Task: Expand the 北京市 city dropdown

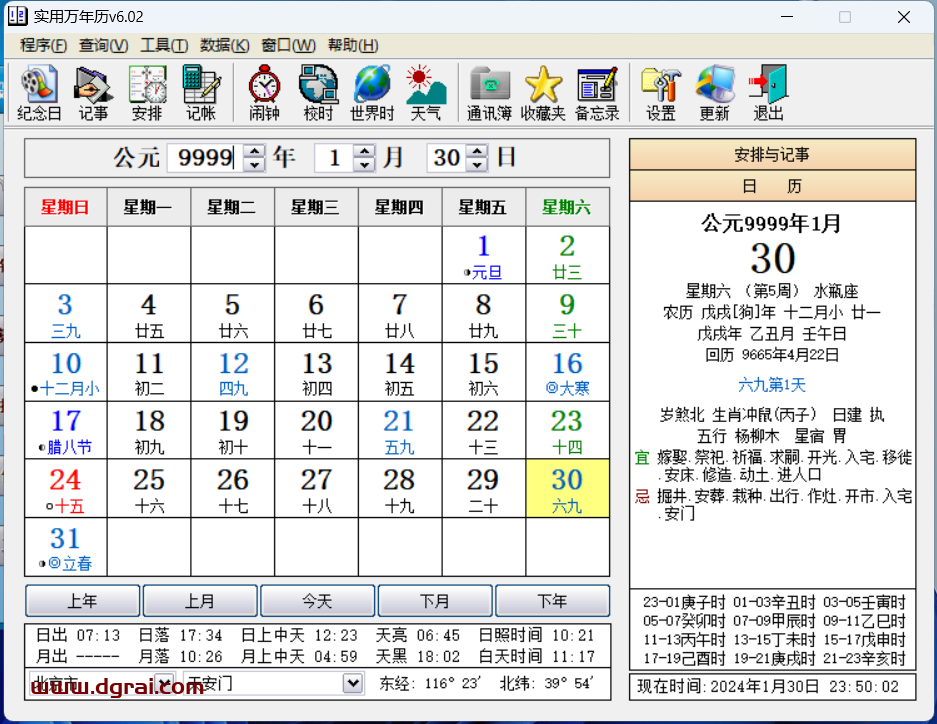Action: click(x=164, y=683)
